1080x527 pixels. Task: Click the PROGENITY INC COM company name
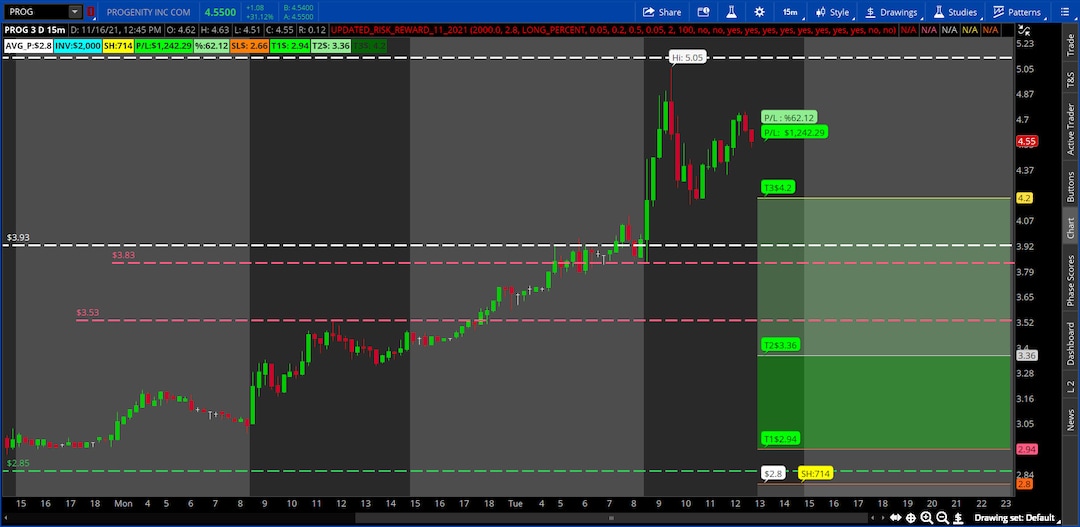pyautogui.click(x=148, y=12)
